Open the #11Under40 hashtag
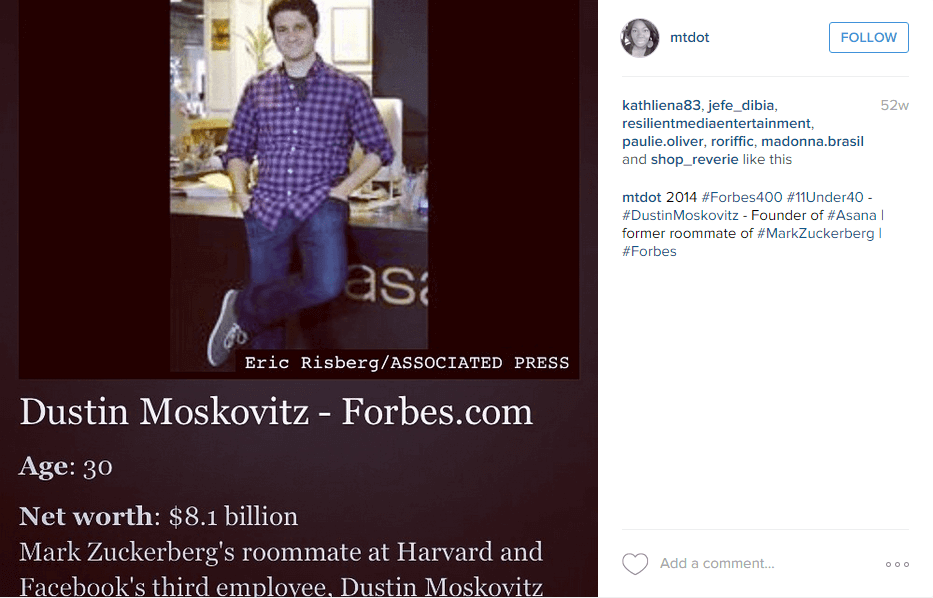Viewport: 933px width, 598px height. point(825,197)
